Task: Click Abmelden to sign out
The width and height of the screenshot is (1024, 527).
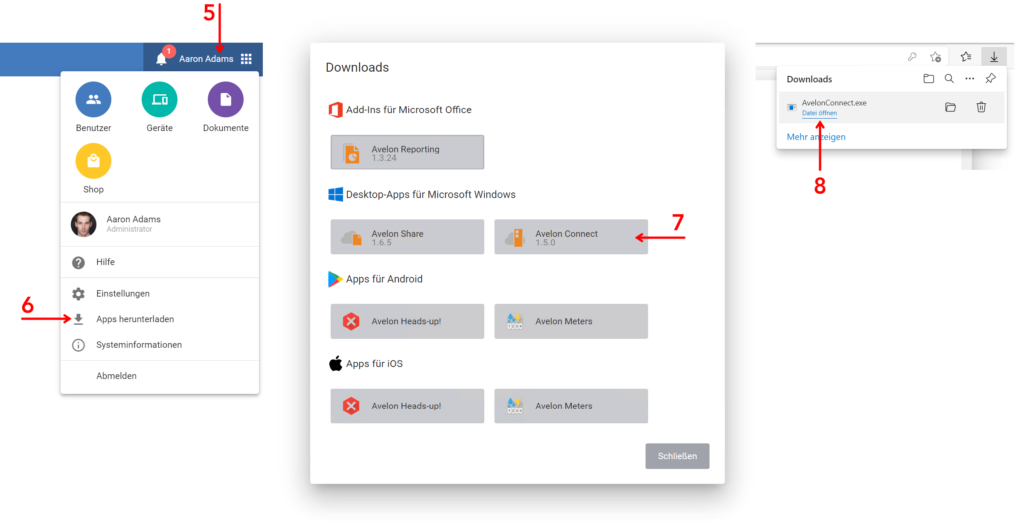Action: click(x=159, y=376)
